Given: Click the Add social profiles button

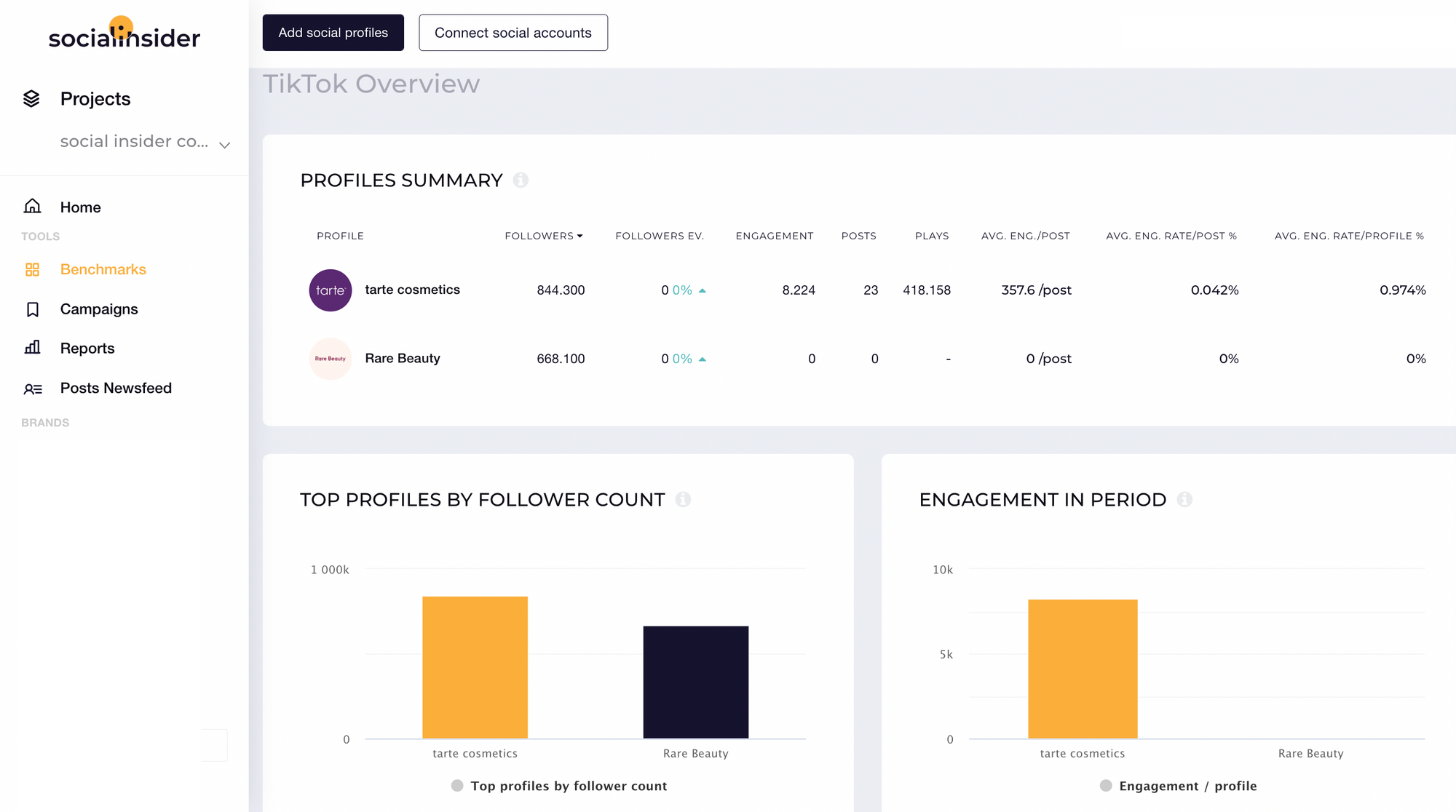Looking at the screenshot, I should click(332, 32).
